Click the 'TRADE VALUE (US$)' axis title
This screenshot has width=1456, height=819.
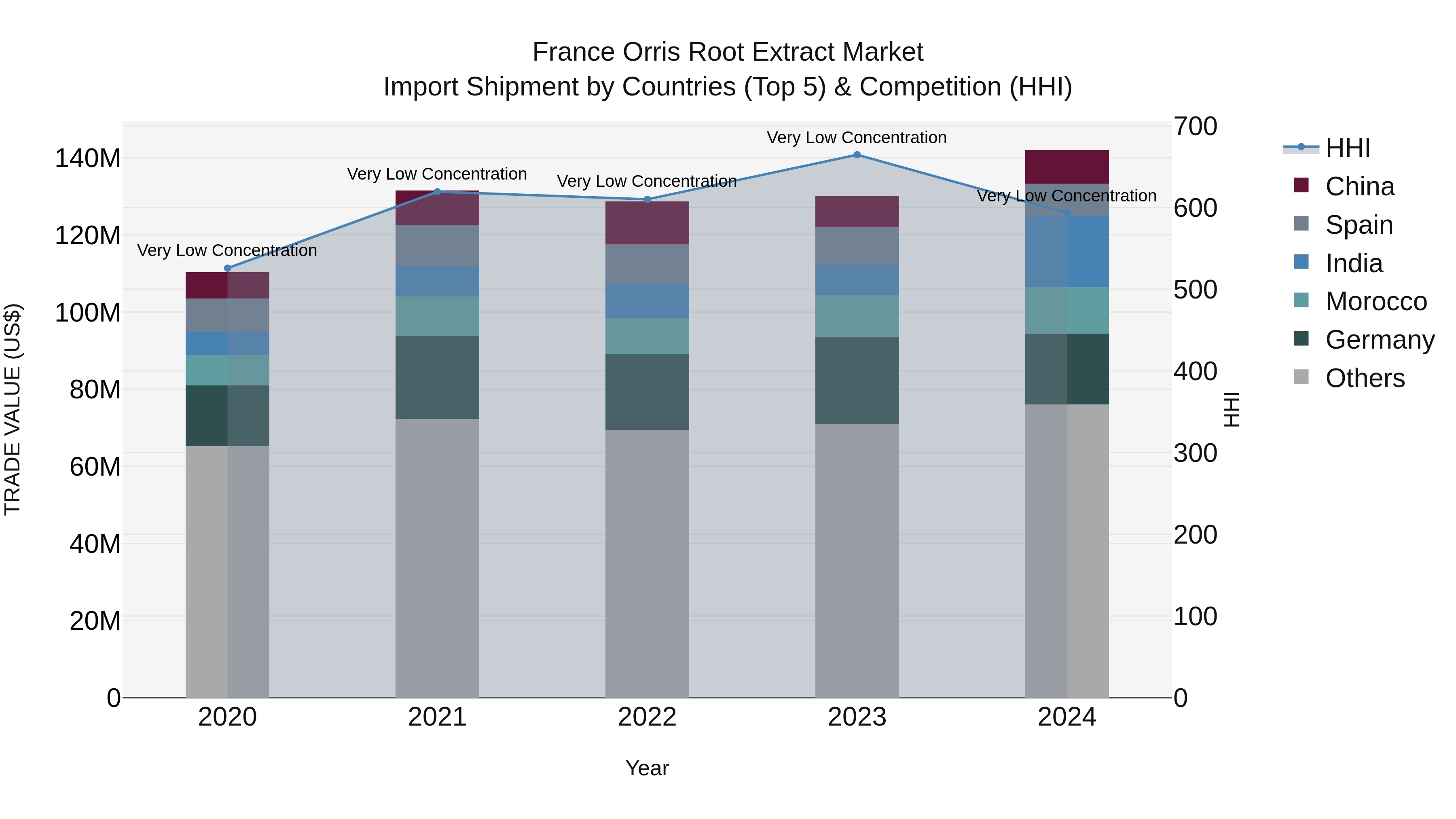tap(13, 409)
